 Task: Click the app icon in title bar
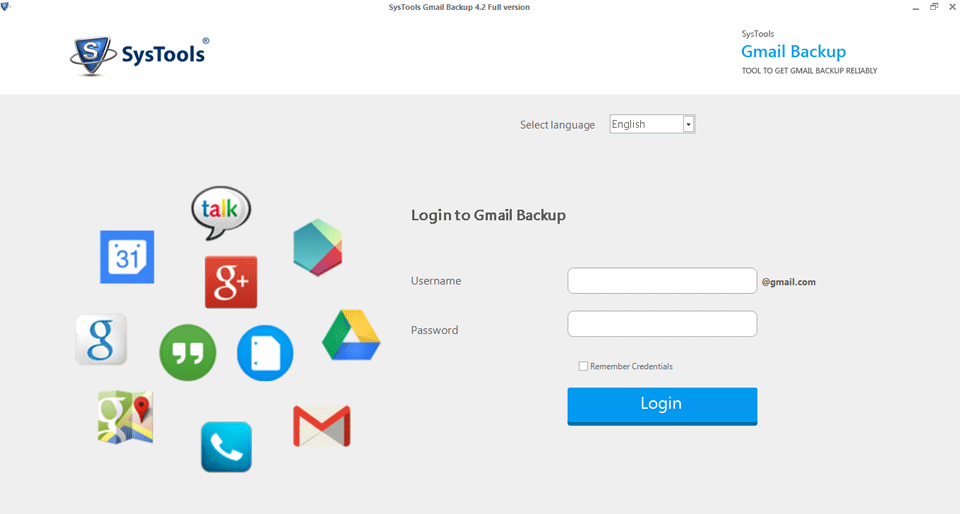pyautogui.click(x=6, y=7)
